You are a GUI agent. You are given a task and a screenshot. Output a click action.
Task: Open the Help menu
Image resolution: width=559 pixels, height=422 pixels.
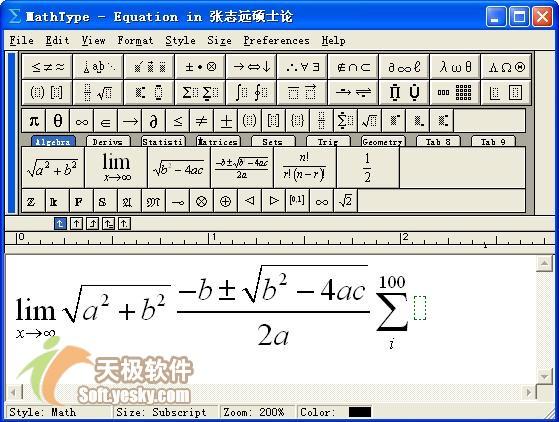tap(333, 41)
